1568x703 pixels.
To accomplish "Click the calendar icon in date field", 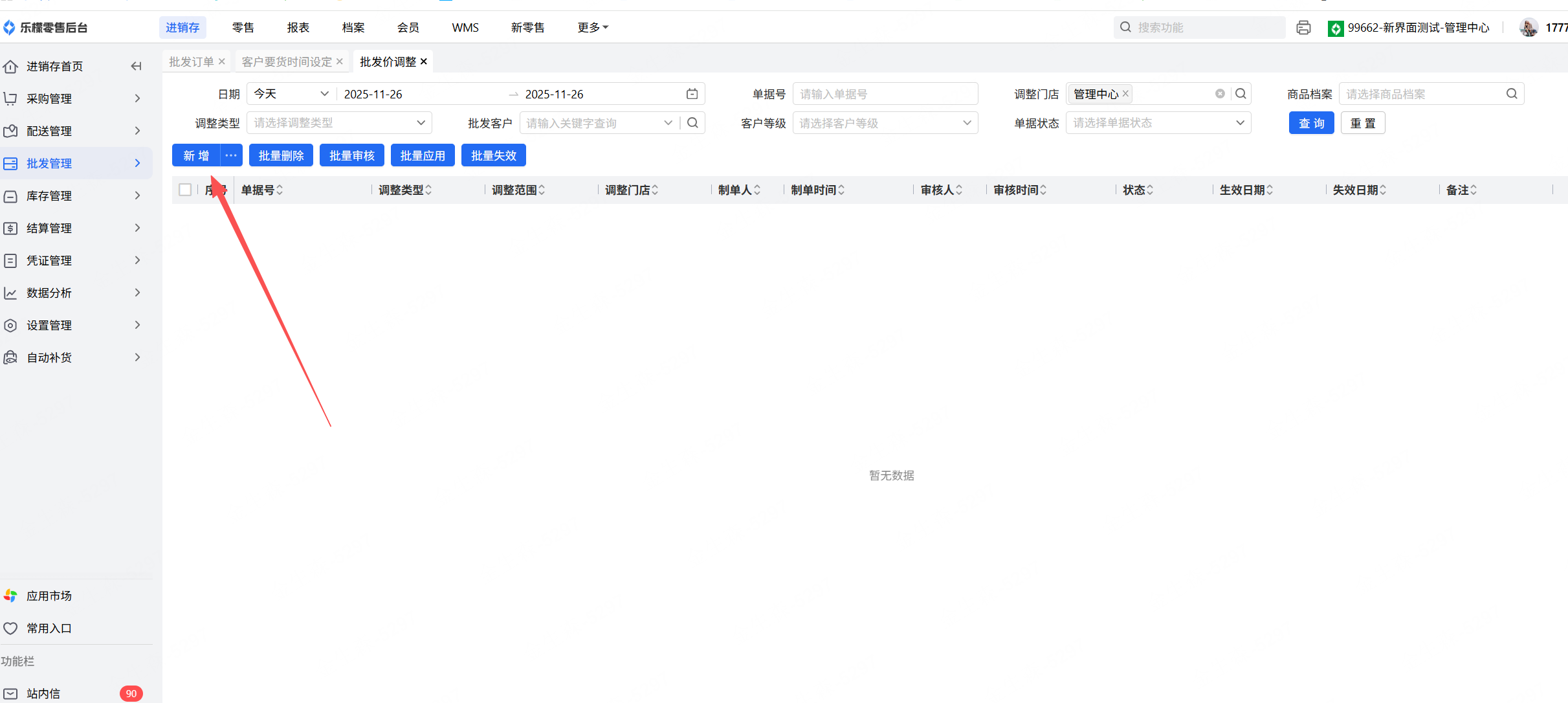I will [x=692, y=94].
